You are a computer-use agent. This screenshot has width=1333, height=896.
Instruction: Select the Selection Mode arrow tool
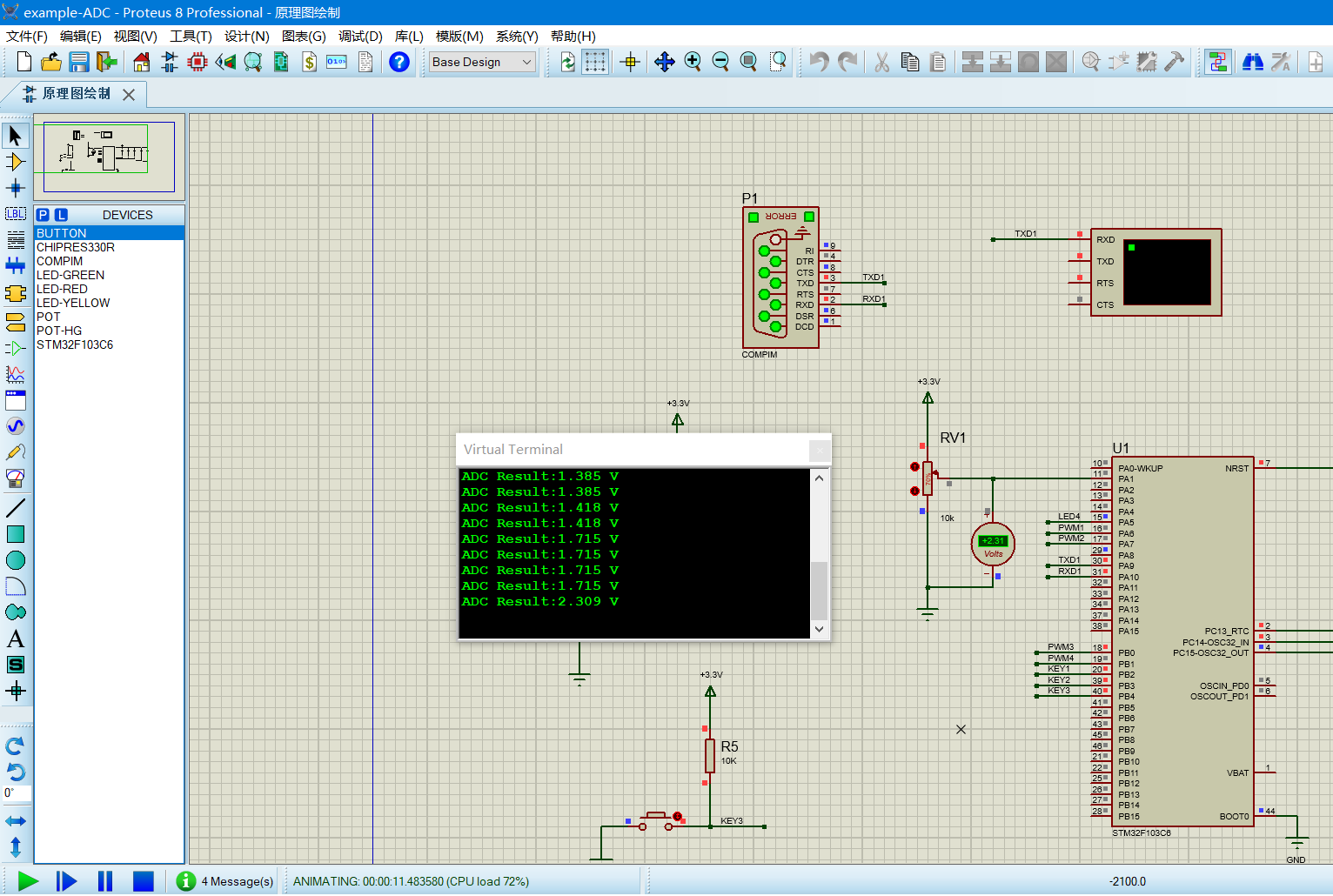click(16, 136)
